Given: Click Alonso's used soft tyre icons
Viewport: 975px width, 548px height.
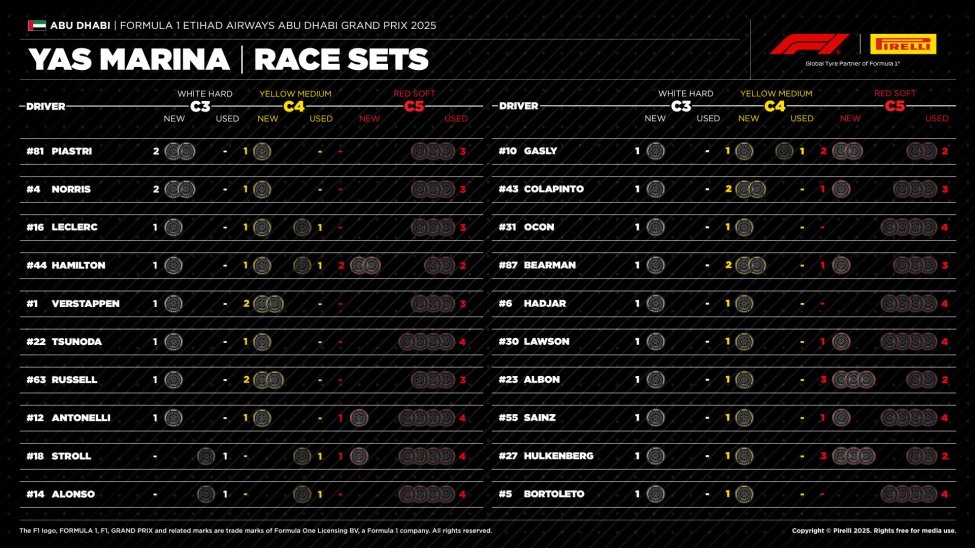Looking at the screenshot, I should [x=427, y=494].
